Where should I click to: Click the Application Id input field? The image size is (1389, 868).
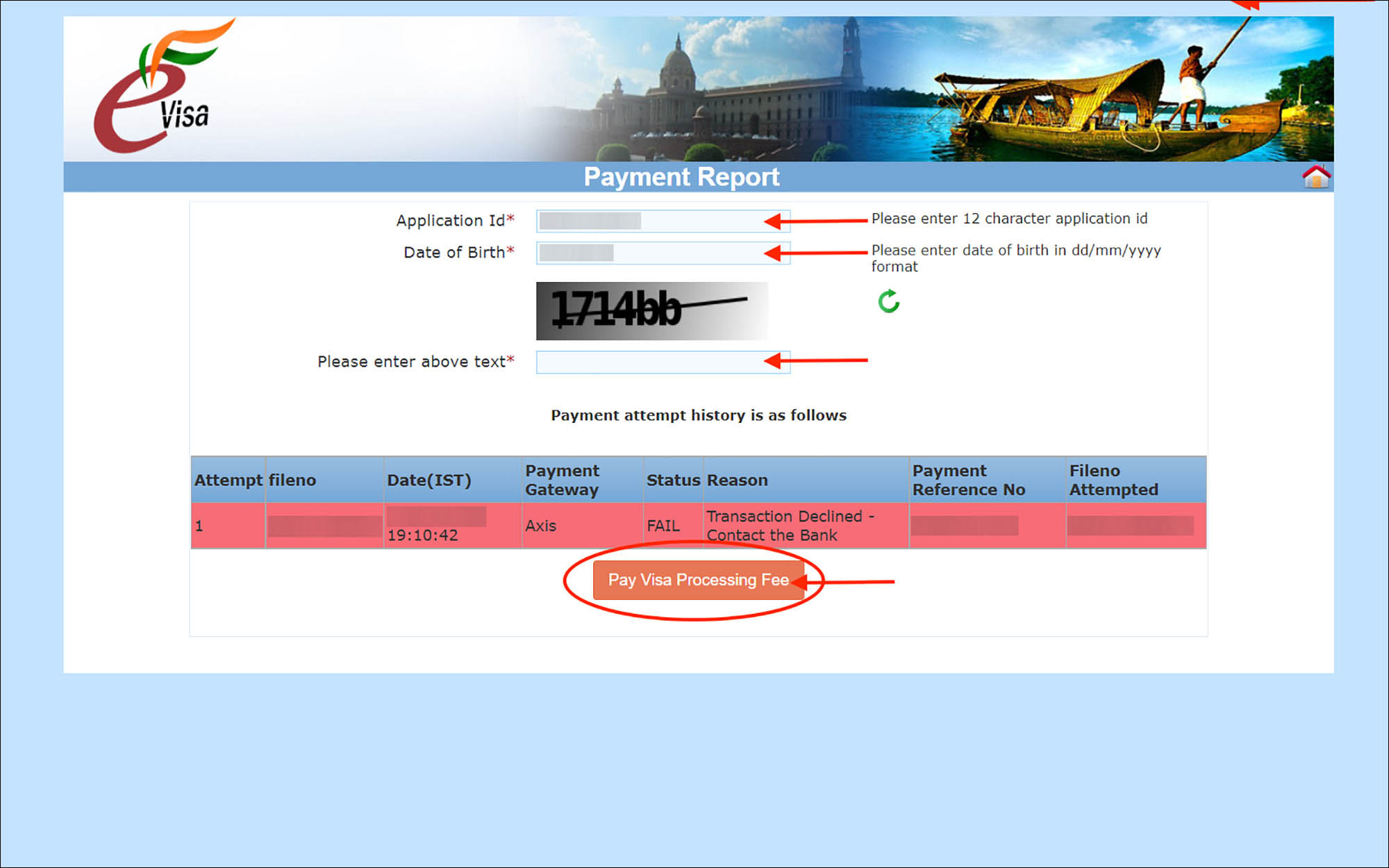coord(663,221)
